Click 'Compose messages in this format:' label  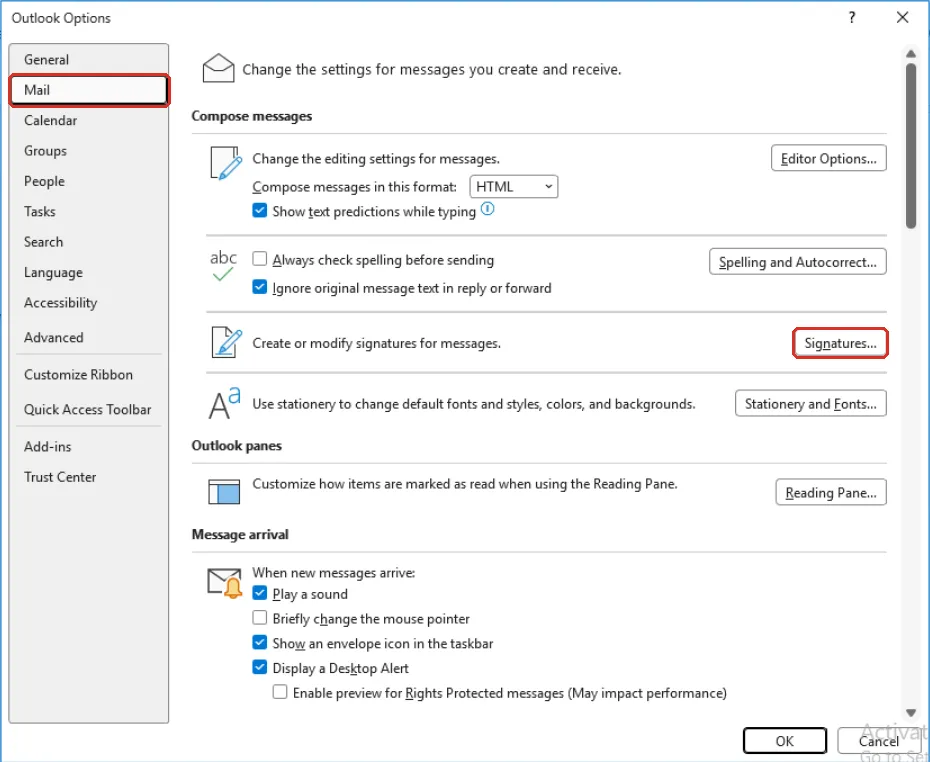(x=355, y=187)
